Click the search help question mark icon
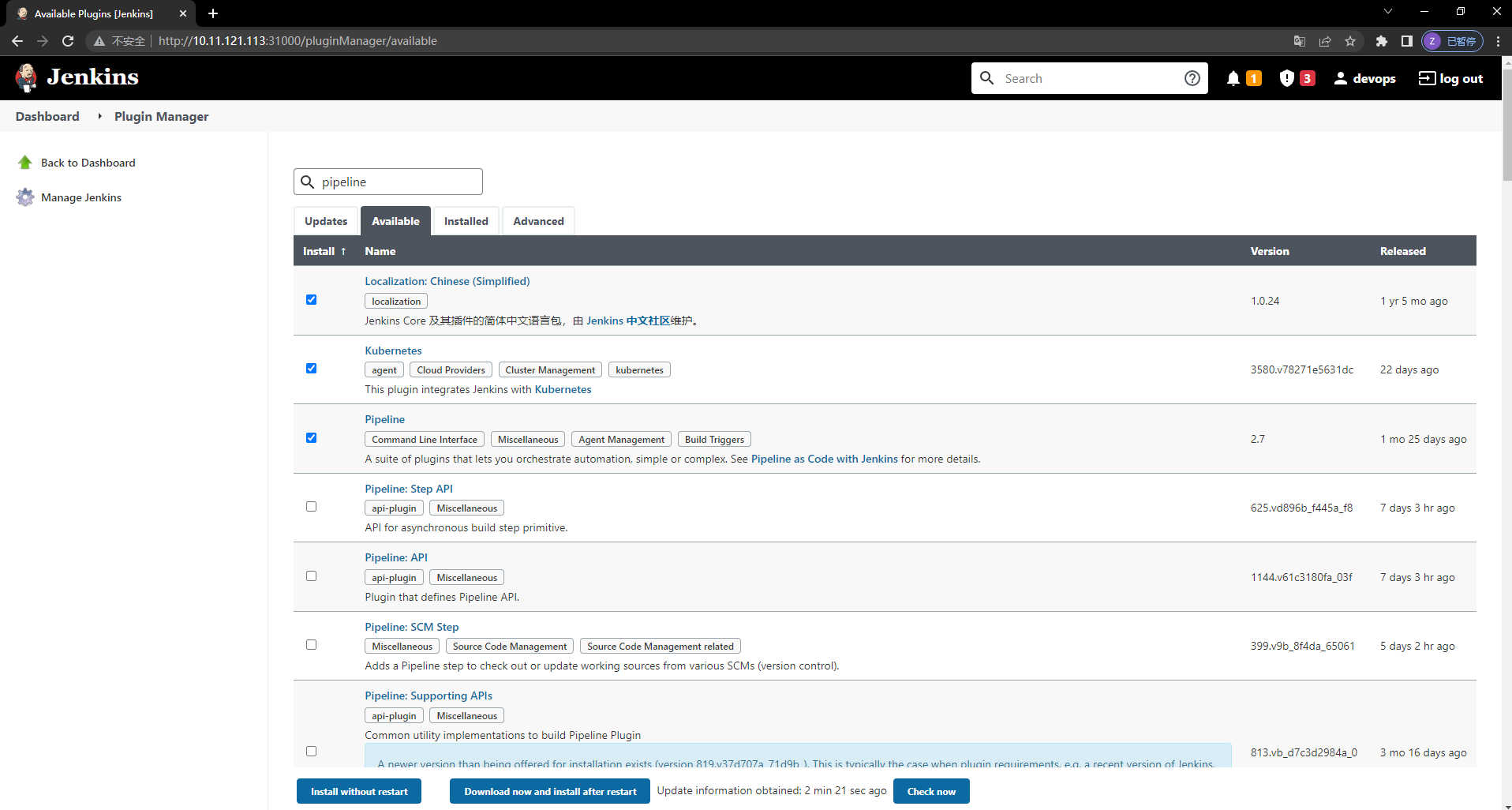Viewport: 1512px width, 810px height. [1192, 78]
